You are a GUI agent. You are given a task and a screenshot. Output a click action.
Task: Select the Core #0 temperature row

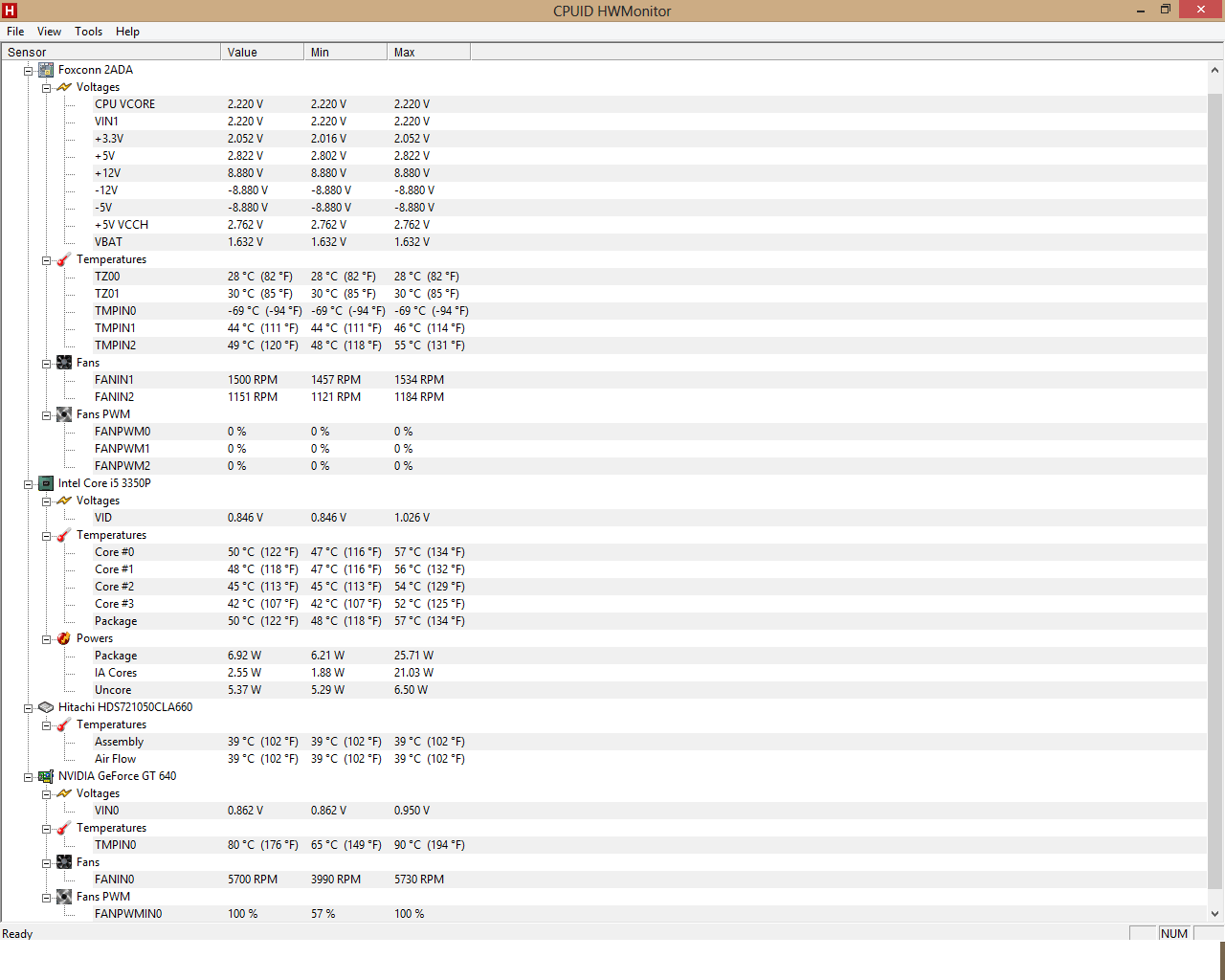click(605, 552)
